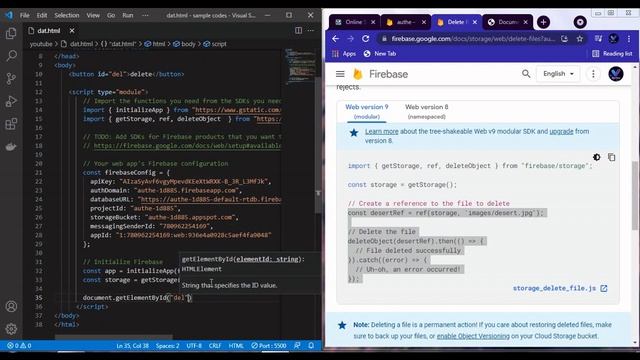Click the Chrome address bar

(473, 39)
